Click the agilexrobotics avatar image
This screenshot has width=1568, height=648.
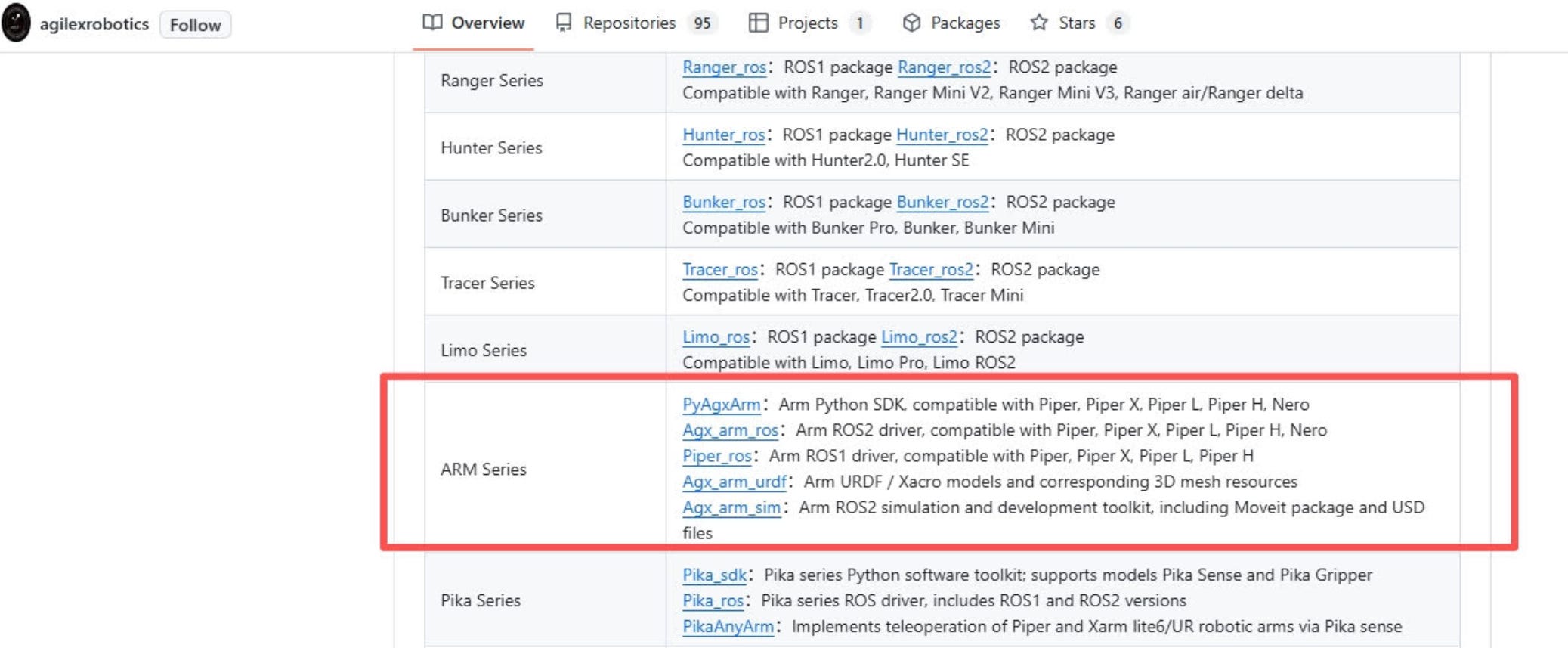[x=16, y=23]
